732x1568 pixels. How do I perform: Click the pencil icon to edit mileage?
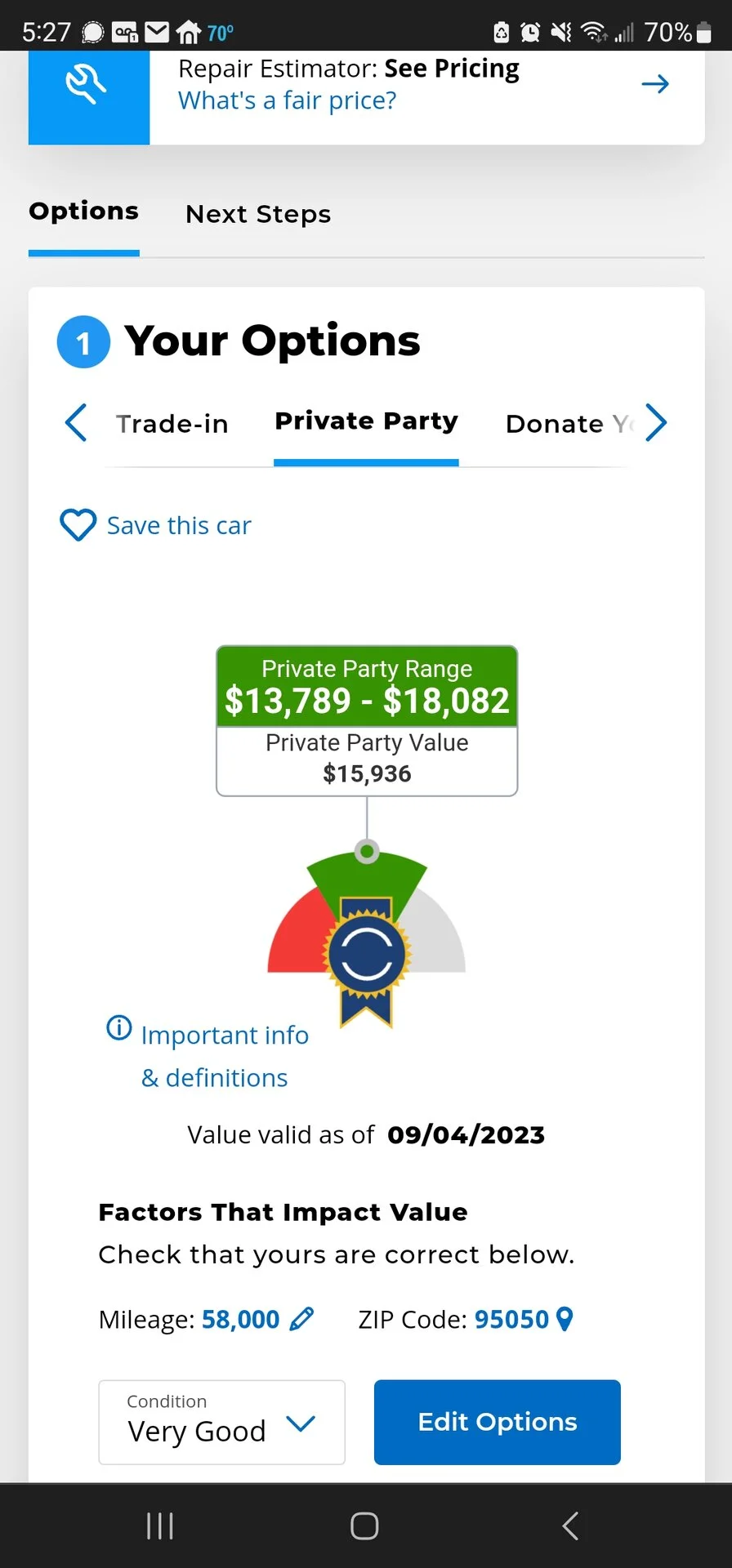point(302,1319)
